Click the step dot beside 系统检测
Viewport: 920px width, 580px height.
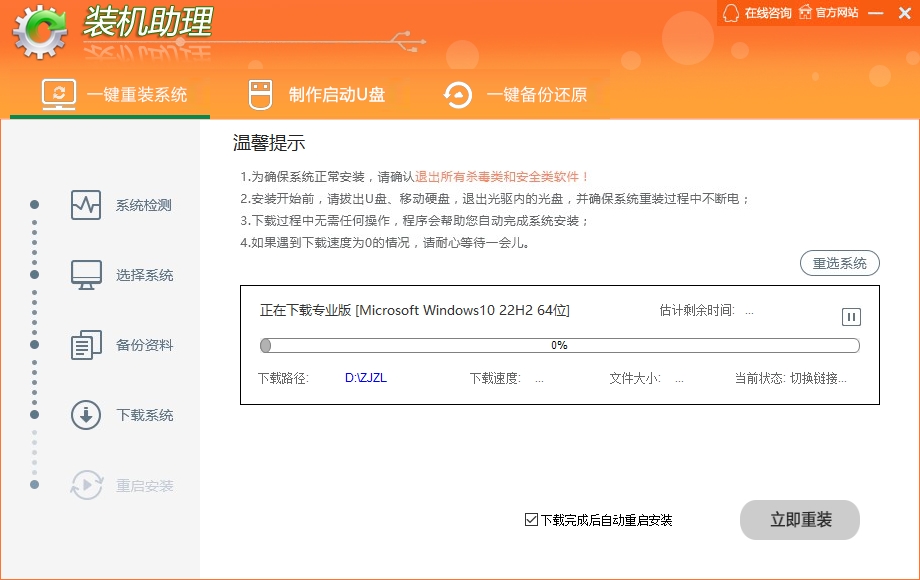pos(35,205)
